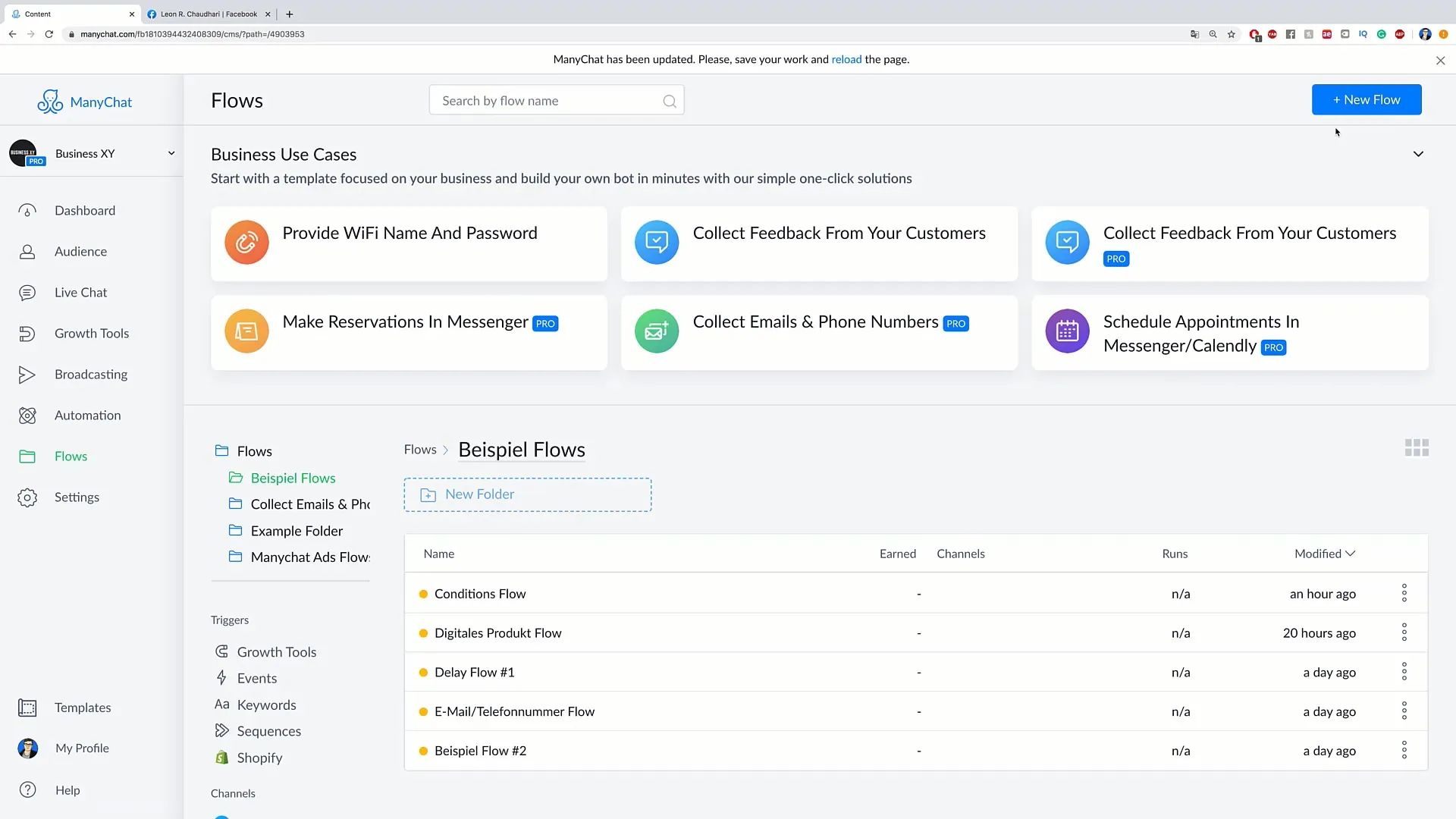This screenshot has width=1456, height=819.
Task: Open the Collect Emails & Pho folder
Action: coord(310,504)
